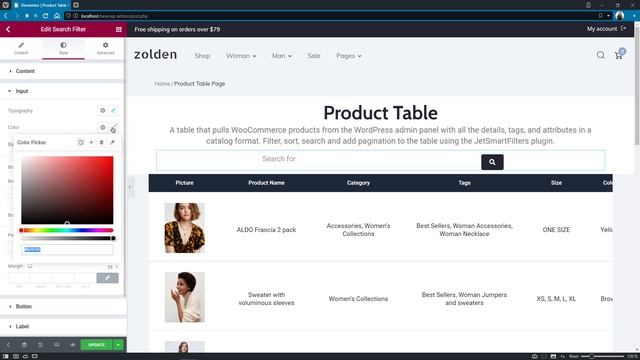640x360 pixels.
Task: Open the Sale menu link
Action: (x=314, y=56)
